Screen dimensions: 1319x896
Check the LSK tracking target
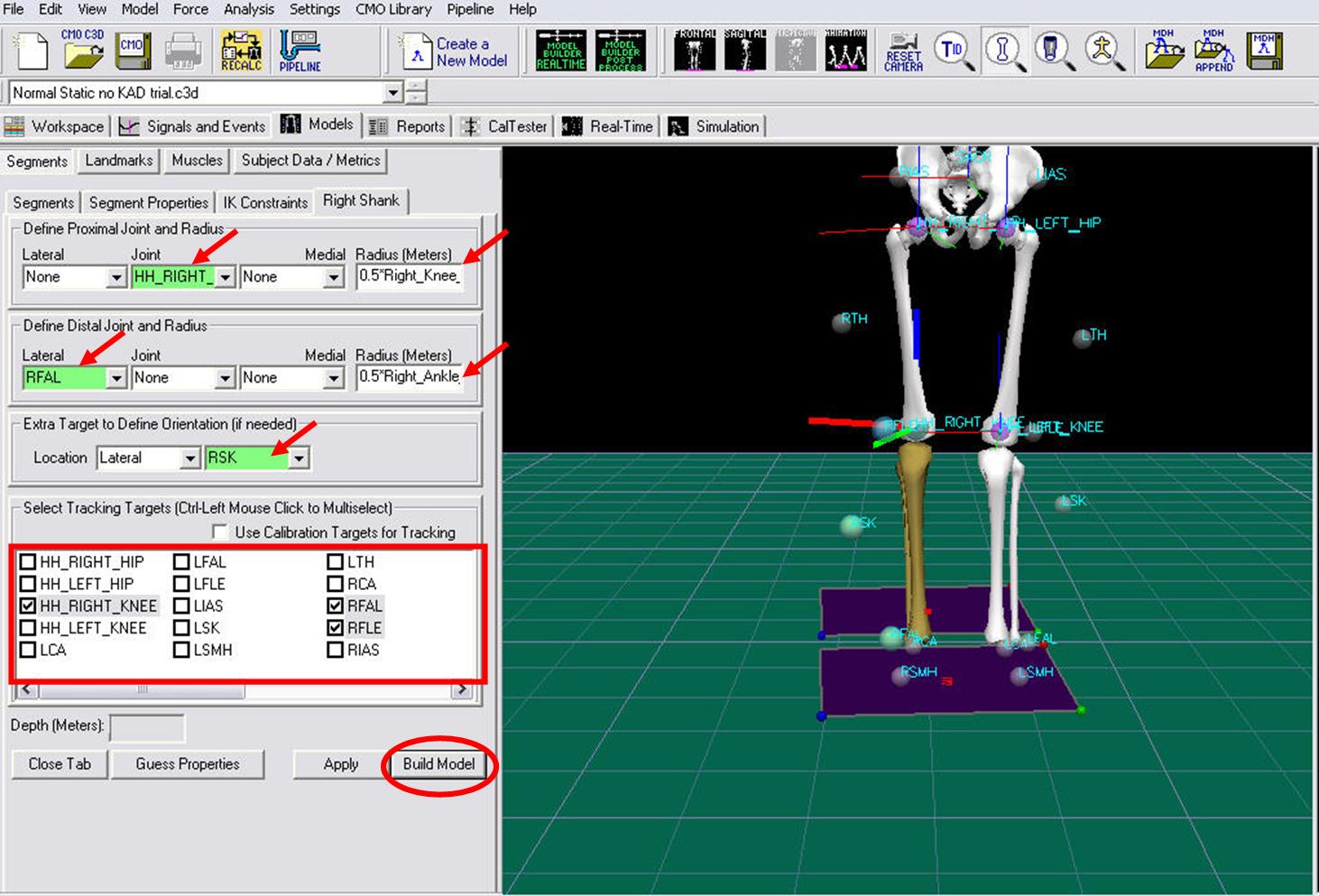click(181, 628)
